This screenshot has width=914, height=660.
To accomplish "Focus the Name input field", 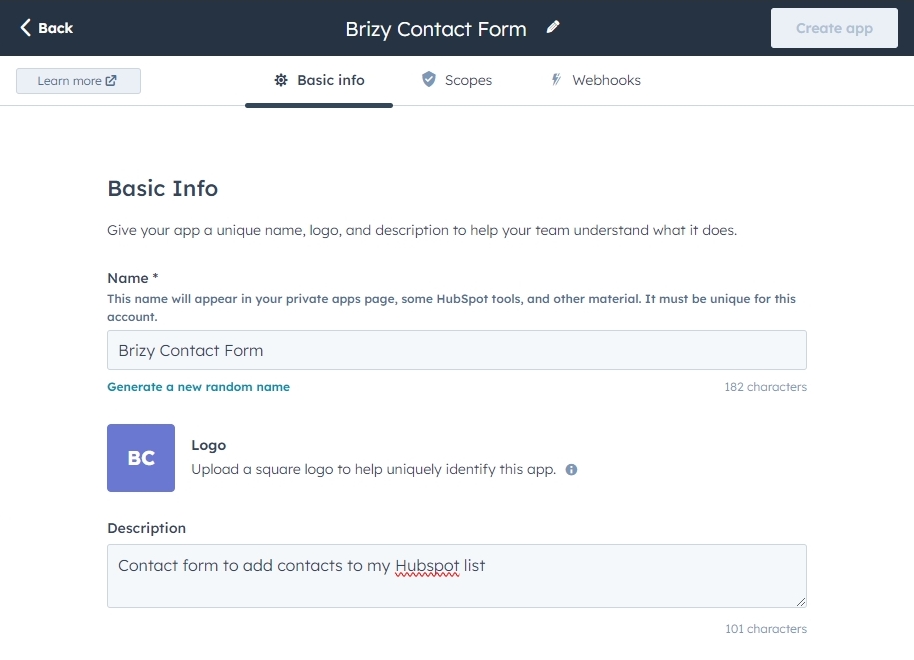I will point(457,350).
